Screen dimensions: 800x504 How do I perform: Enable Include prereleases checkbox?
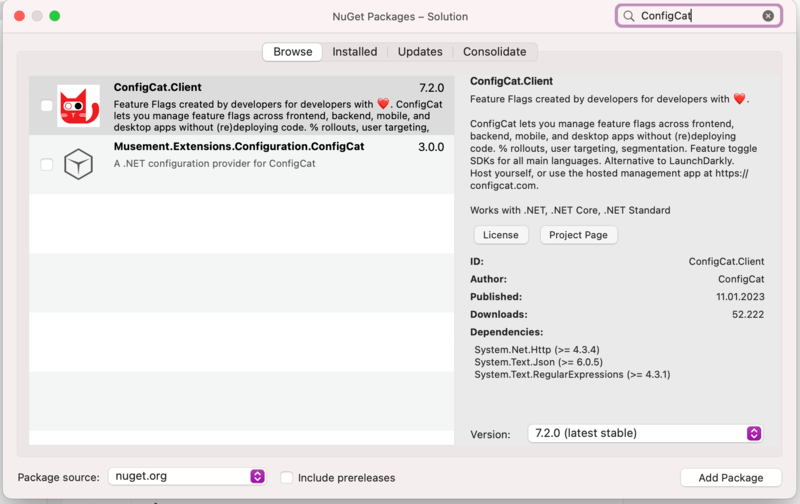[287, 477]
